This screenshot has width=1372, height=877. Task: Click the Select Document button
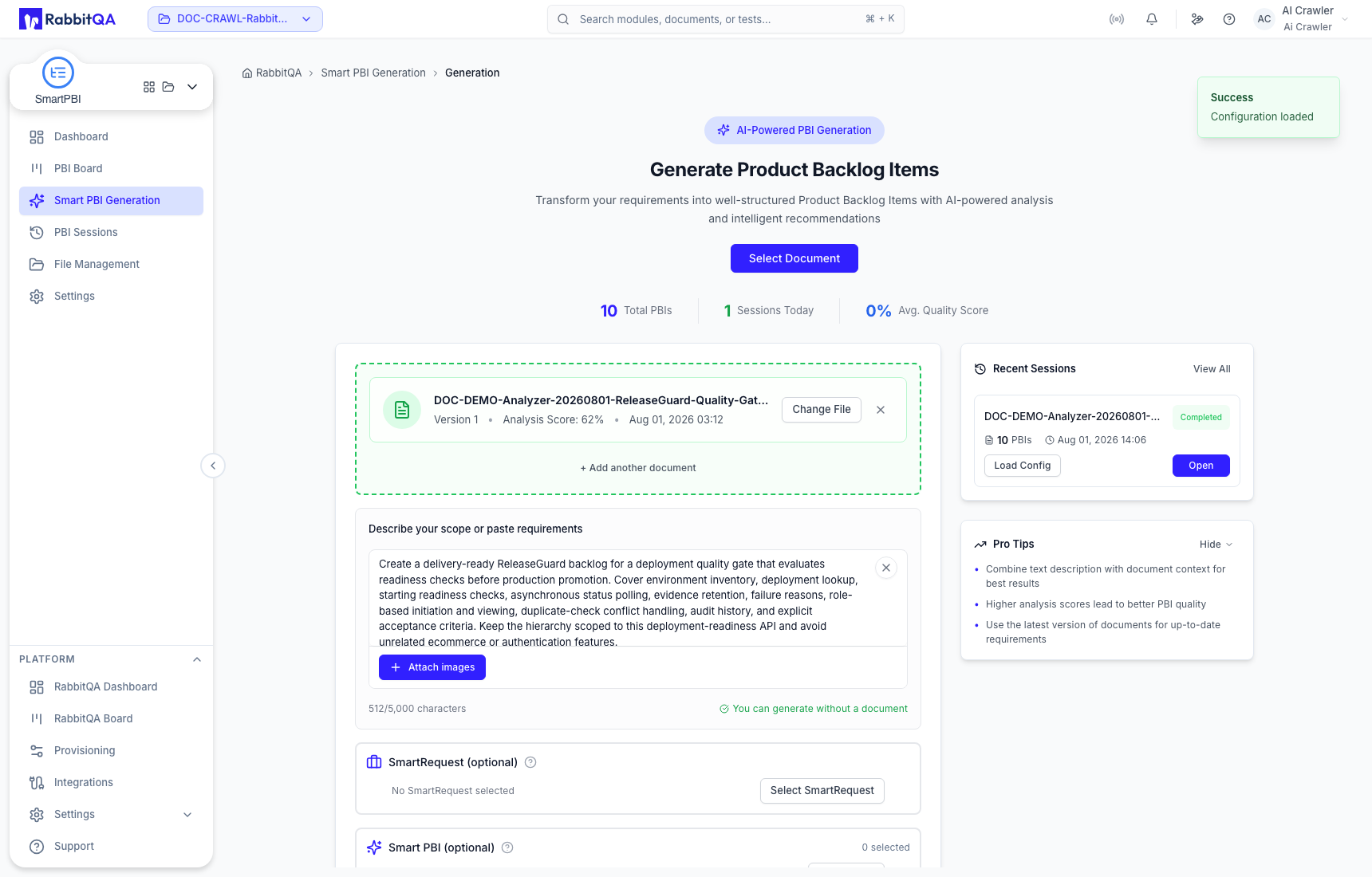(794, 258)
